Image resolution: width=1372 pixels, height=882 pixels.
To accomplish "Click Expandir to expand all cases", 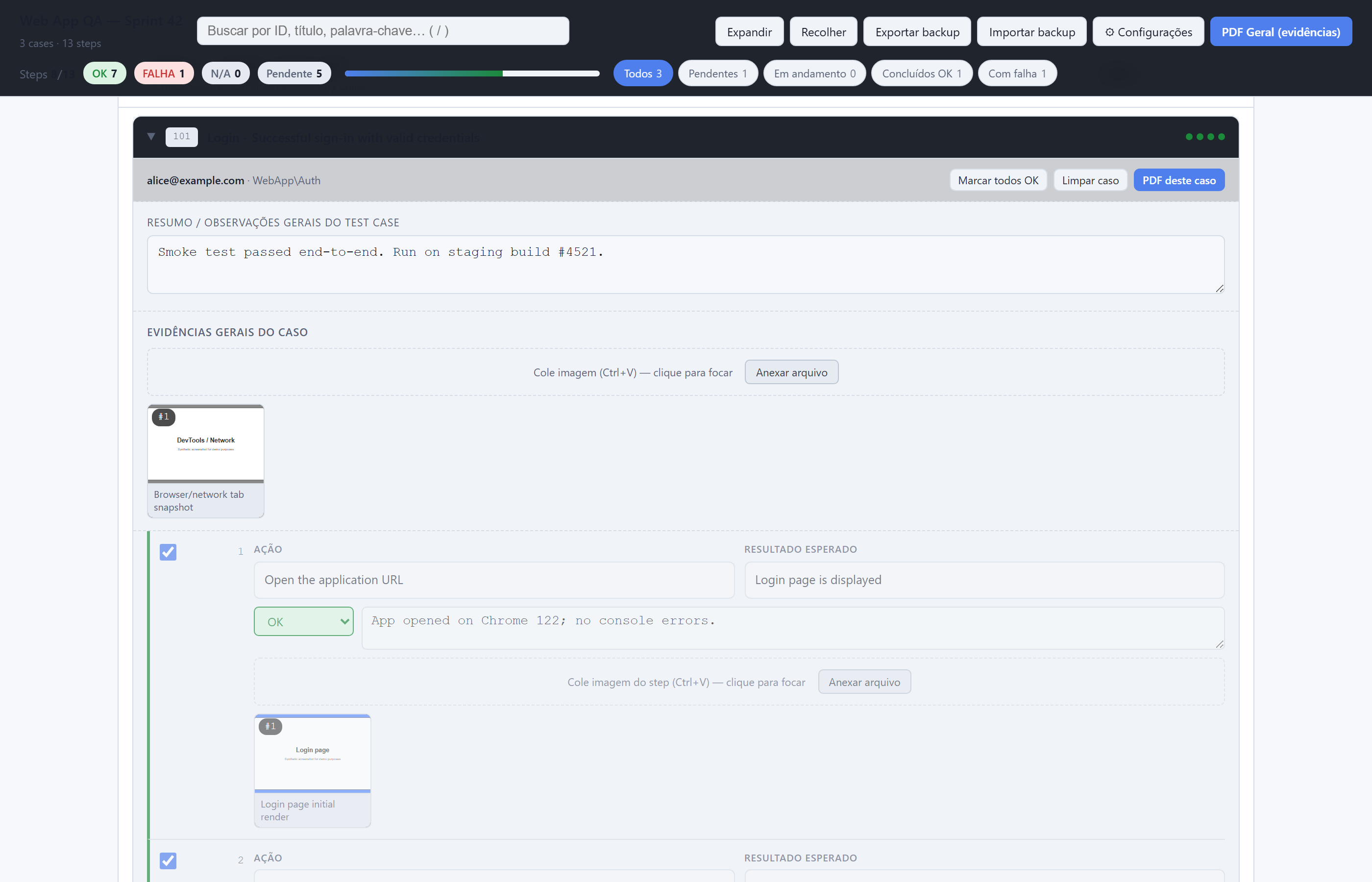I will [749, 32].
